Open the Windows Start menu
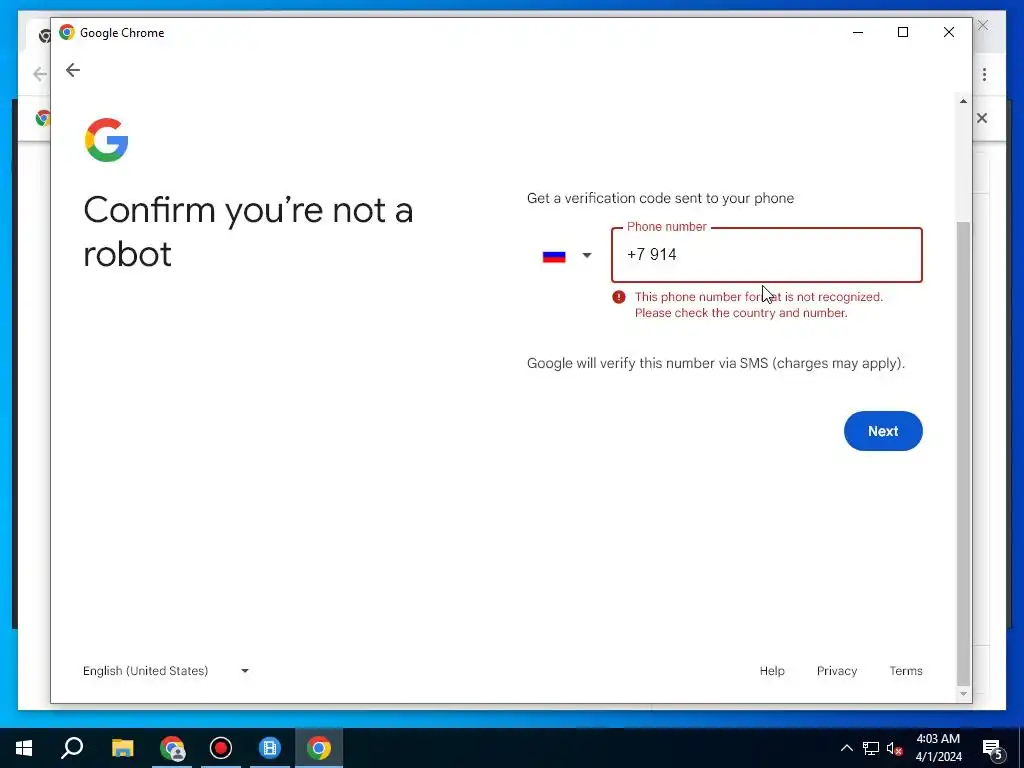The image size is (1024, 768). pos(24,748)
